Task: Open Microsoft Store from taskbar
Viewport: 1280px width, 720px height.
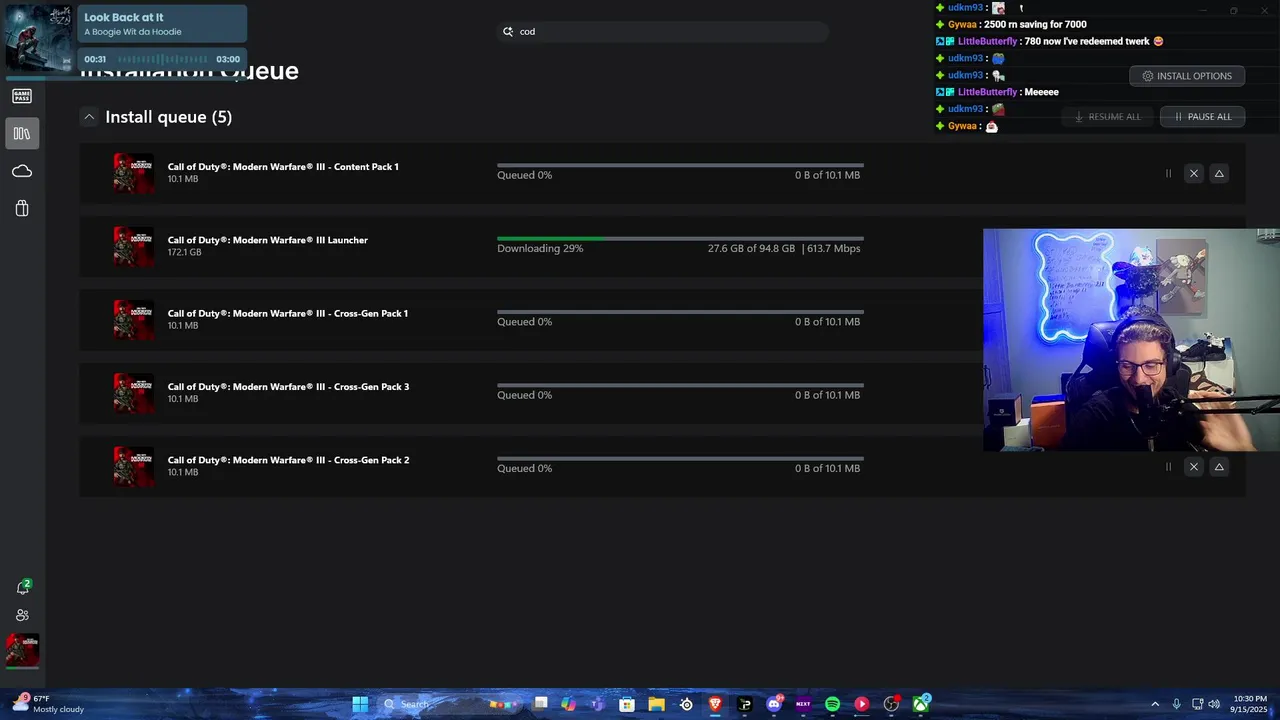Action: 627,704
